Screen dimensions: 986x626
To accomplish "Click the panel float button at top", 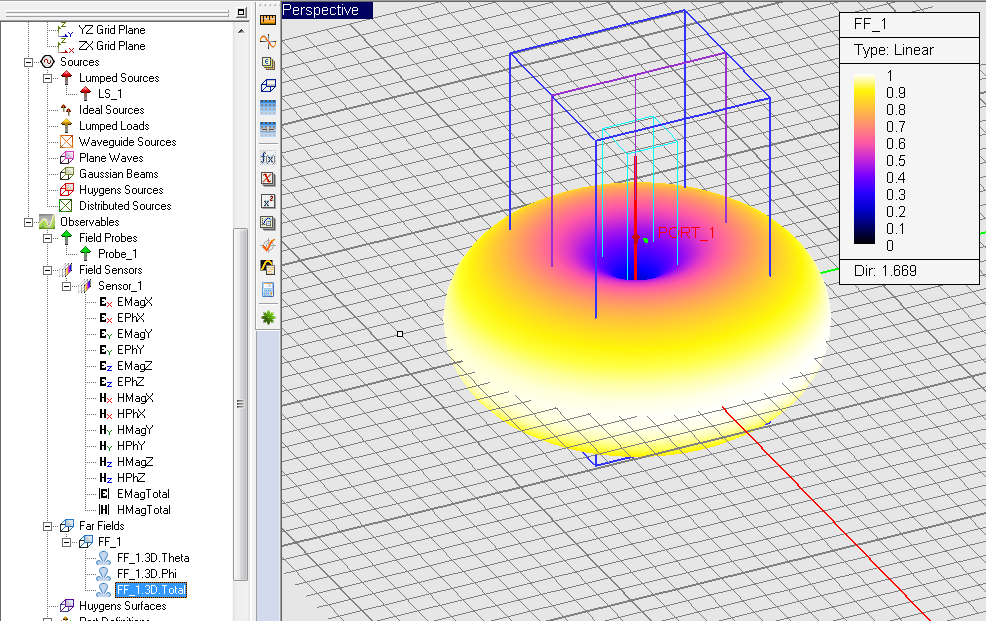I will [241, 11].
